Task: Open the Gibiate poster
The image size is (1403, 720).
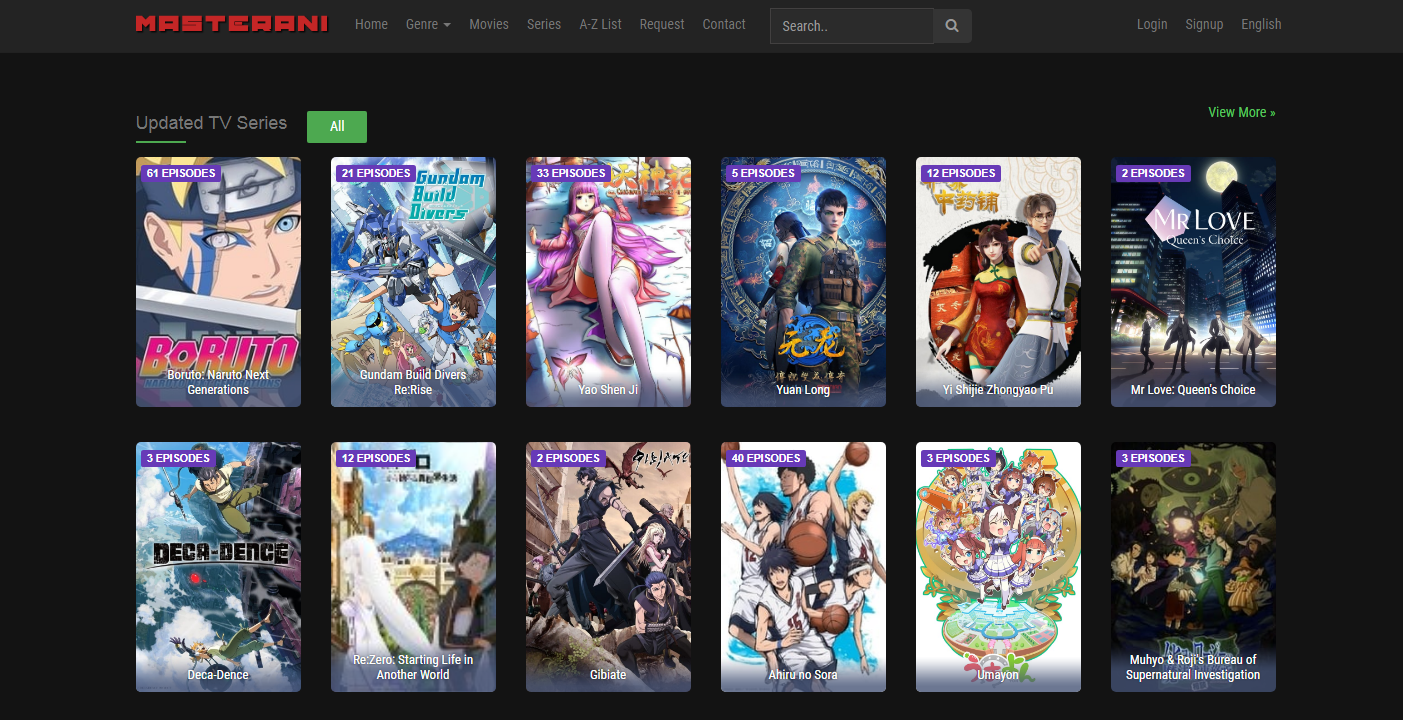Action: [x=608, y=567]
